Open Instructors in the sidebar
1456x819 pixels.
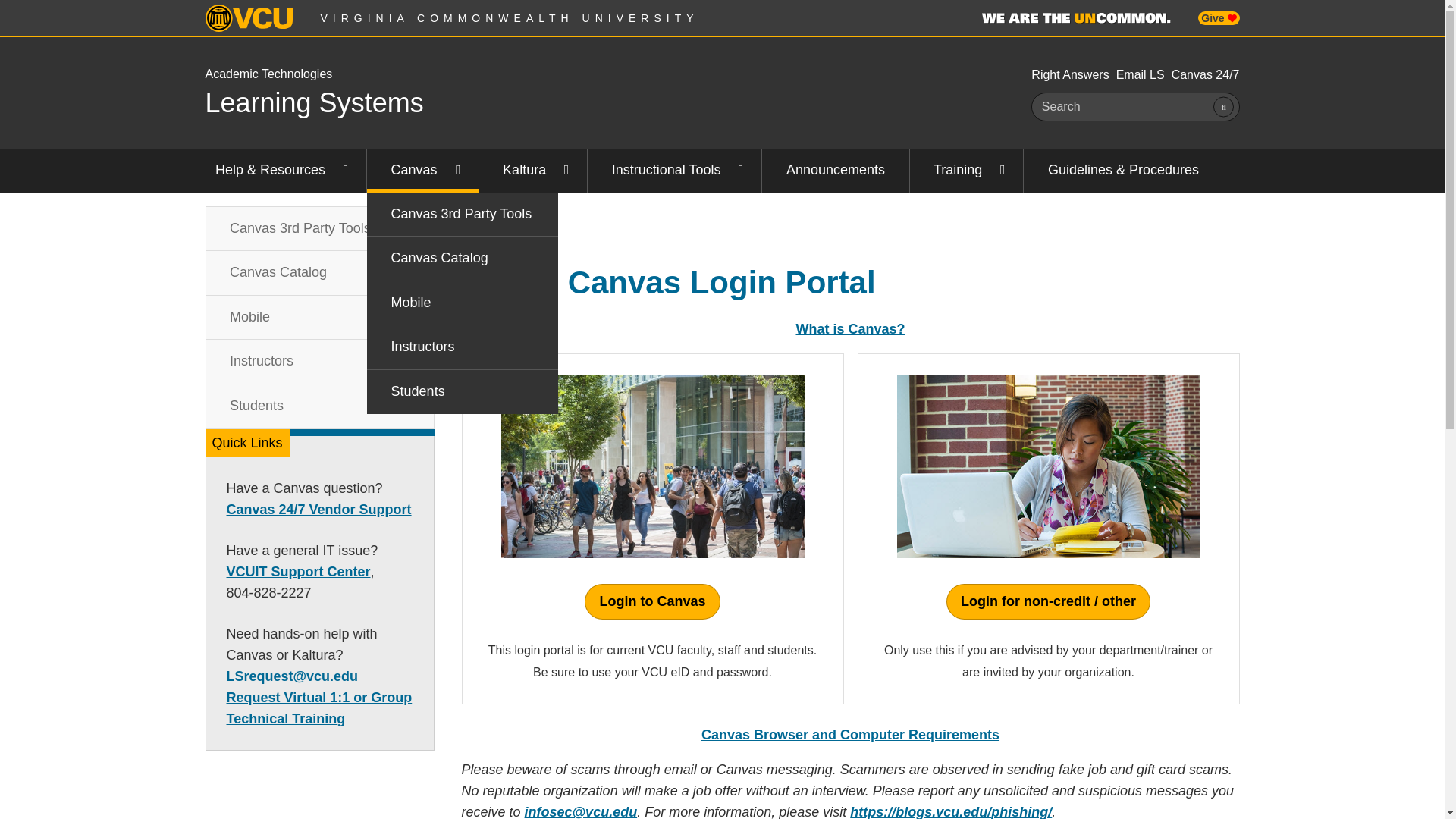pyautogui.click(x=287, y=362)
